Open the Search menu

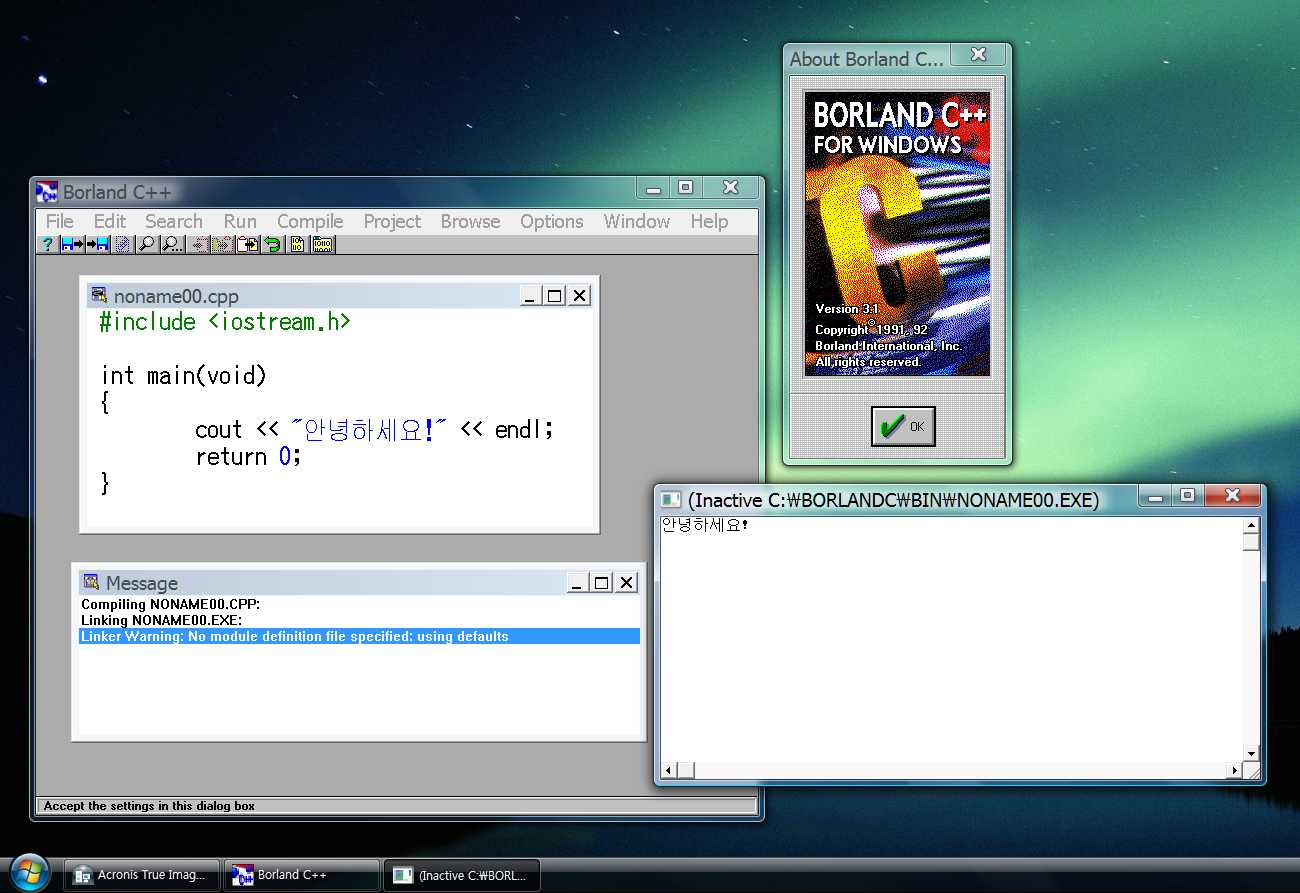point(174,221)
